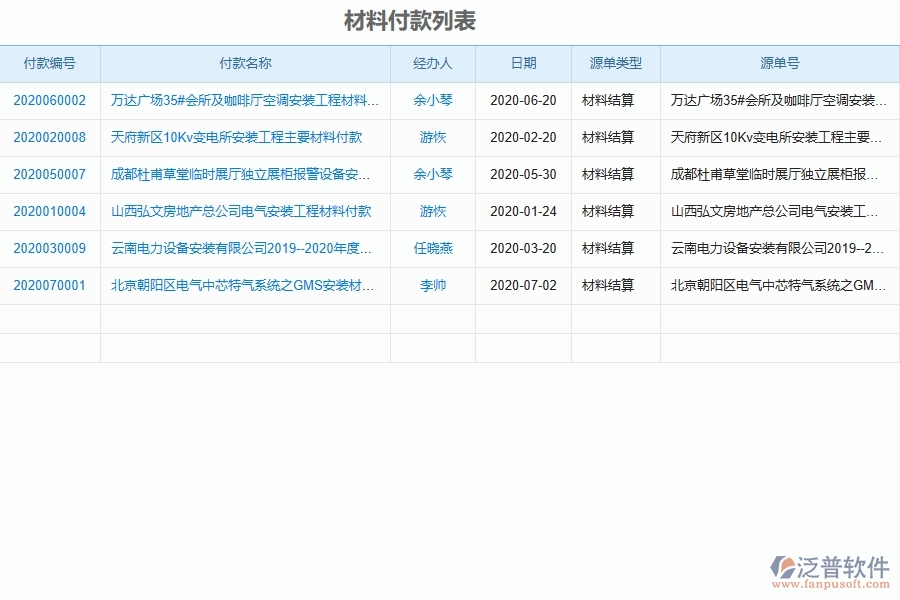The width and height of the screenshot is (900, 600).
Task: Open payment record 2020020008
Action: coord(50,138)
